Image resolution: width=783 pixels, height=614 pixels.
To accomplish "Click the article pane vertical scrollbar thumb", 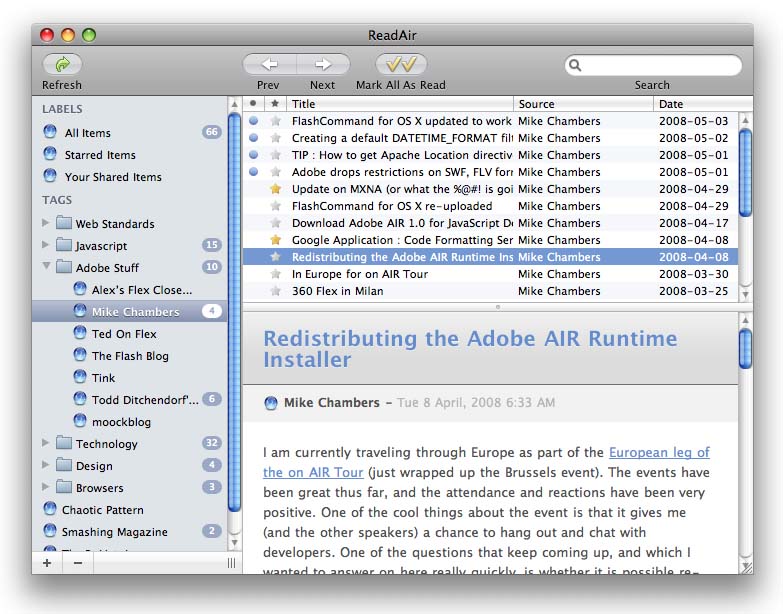I will click(x=746, y=349).
